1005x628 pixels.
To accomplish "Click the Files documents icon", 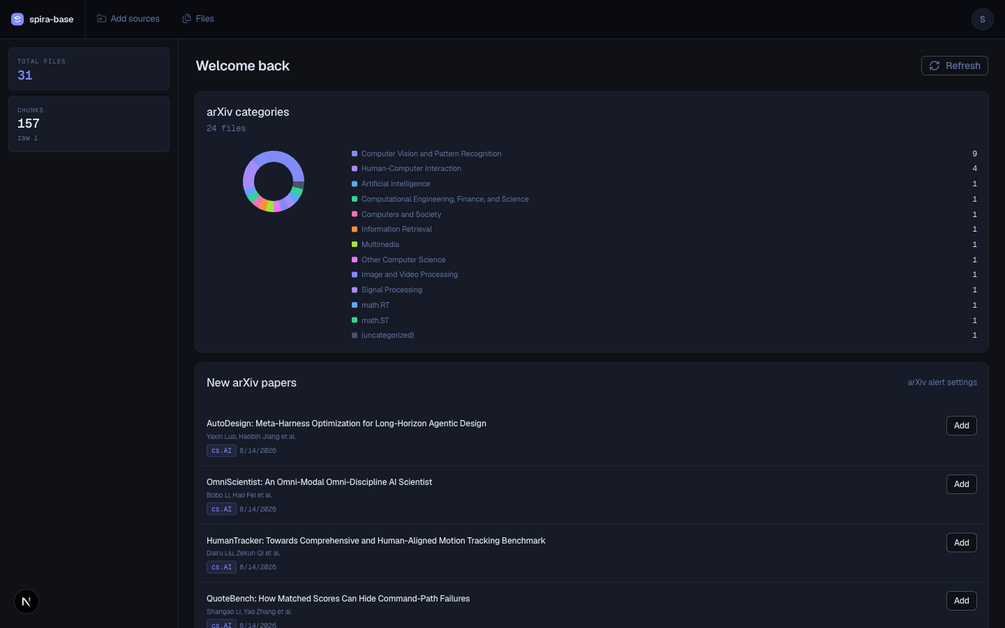I will click(x=187, y=19).
